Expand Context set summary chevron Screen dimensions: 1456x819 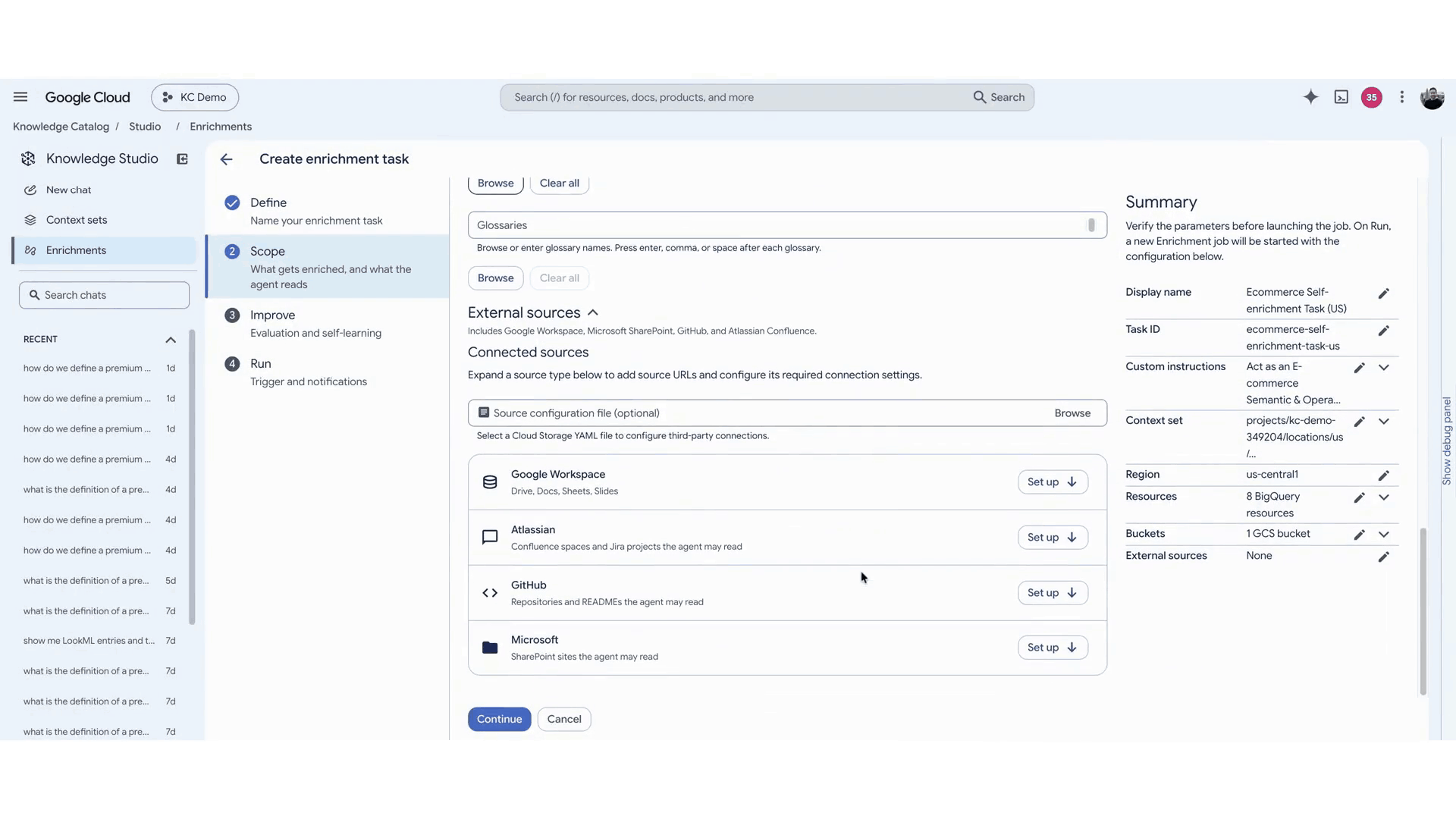[1383, 422]
